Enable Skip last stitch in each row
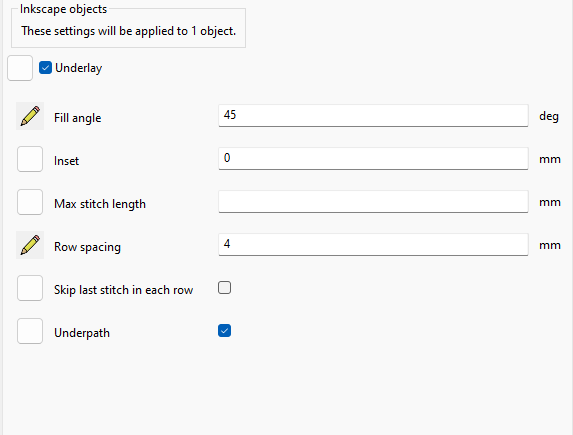This screenshot has height=435, width=573. [224, 288]
